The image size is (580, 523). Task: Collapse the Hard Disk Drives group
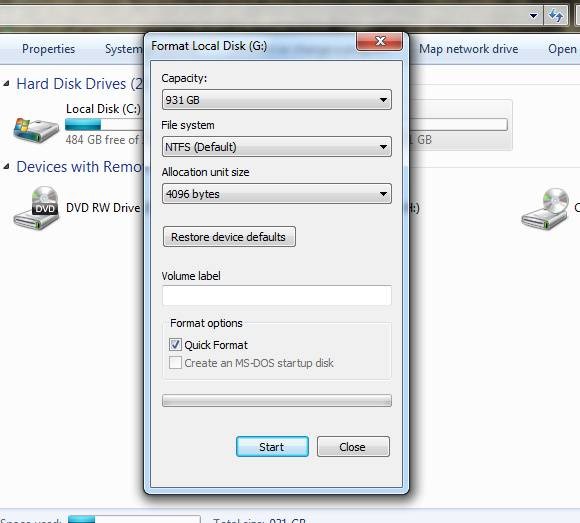(6, 84)
